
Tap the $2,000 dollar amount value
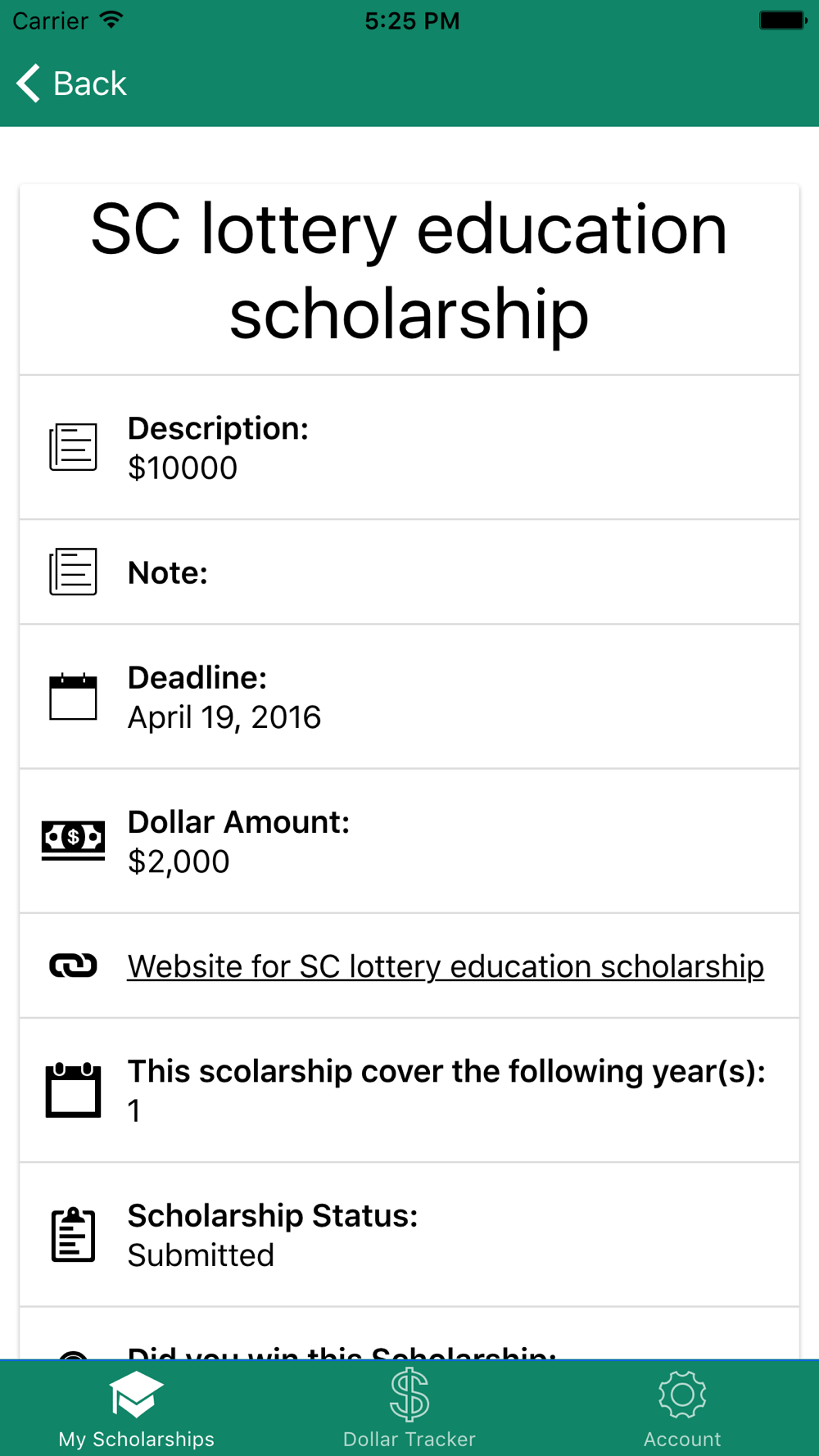[x=179, y=861]
